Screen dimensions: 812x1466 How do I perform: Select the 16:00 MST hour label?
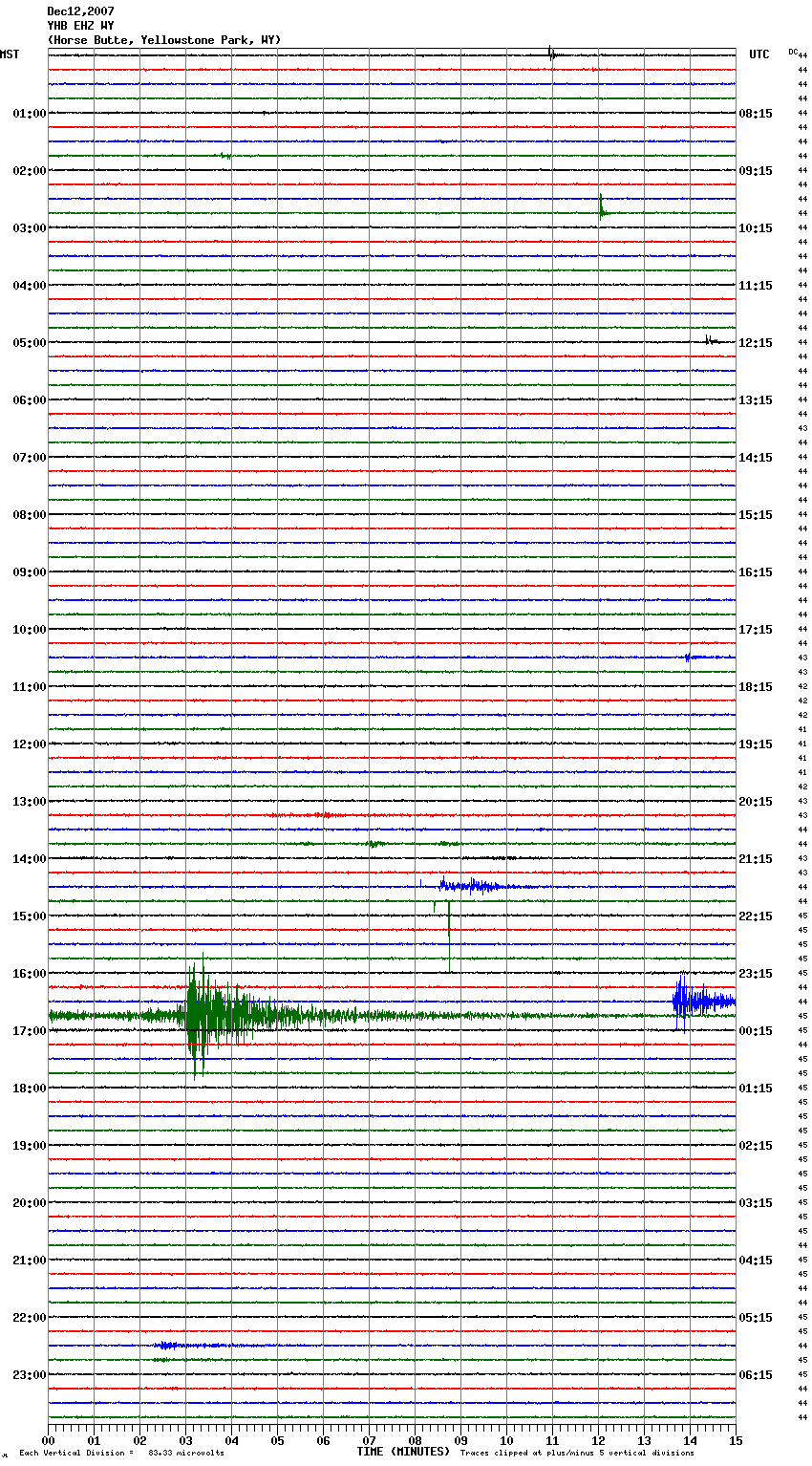(x=29, y=974)
